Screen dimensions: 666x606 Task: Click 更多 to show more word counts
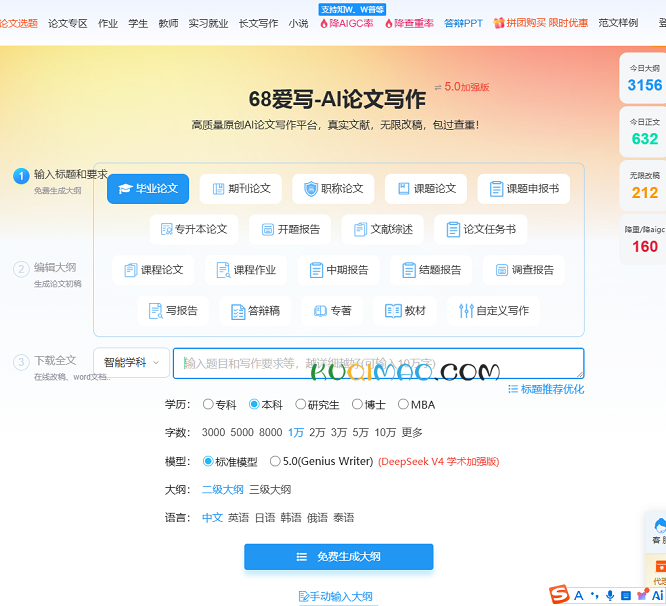tap(412, 432)
